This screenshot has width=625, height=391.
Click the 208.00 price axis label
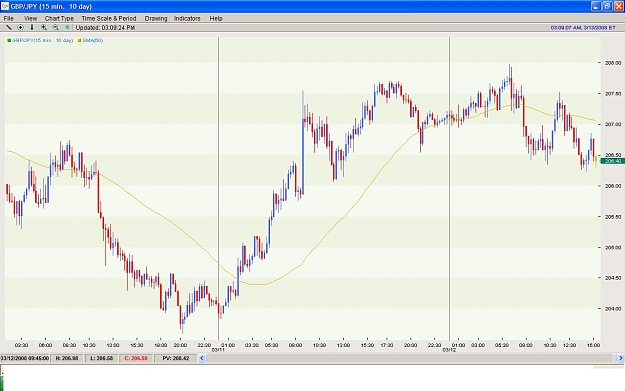click(x=613, y=63)
